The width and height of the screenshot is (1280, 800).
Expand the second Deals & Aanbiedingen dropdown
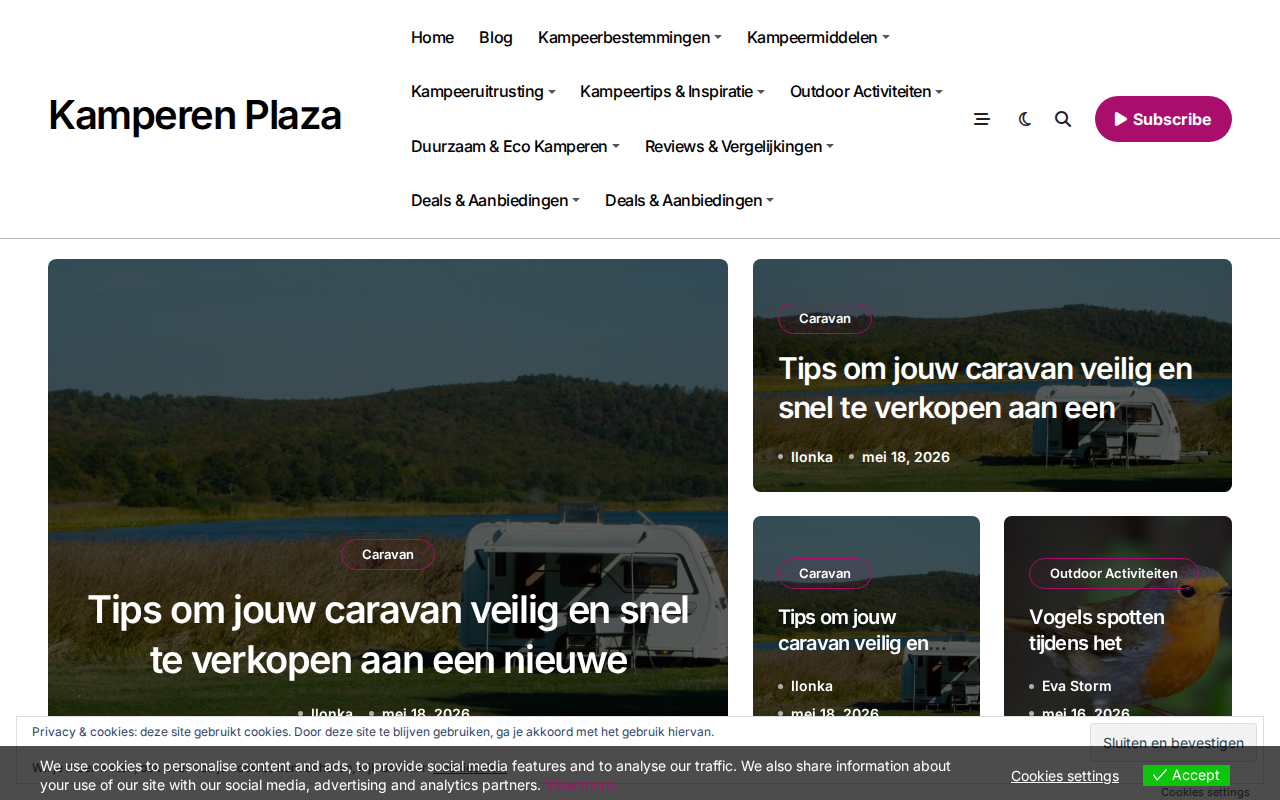[x=689, y=200]
